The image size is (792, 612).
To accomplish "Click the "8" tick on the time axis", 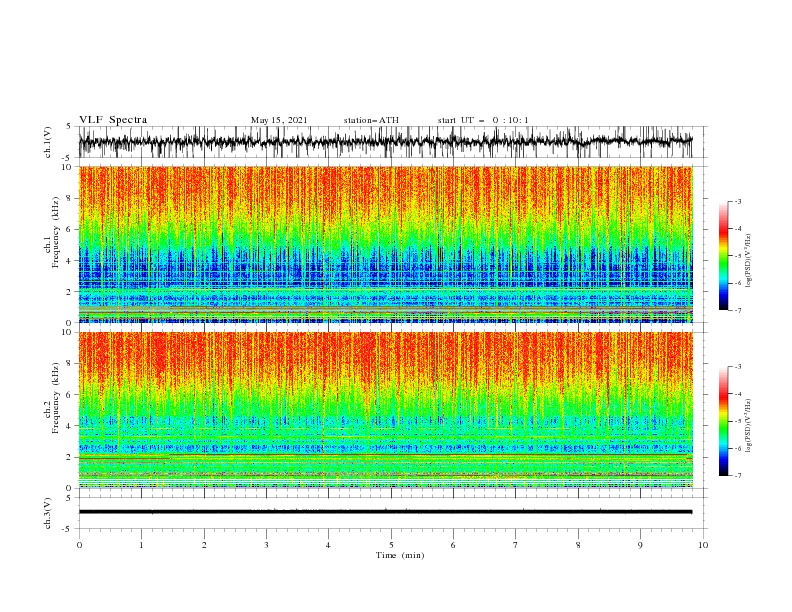I will point(578,545).
